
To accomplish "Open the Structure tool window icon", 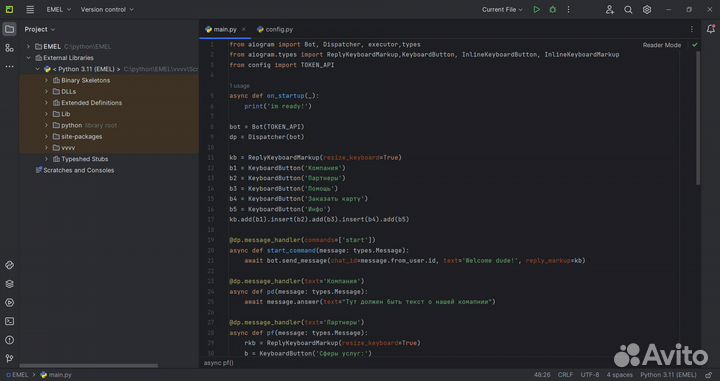I will tap(9, 48).
